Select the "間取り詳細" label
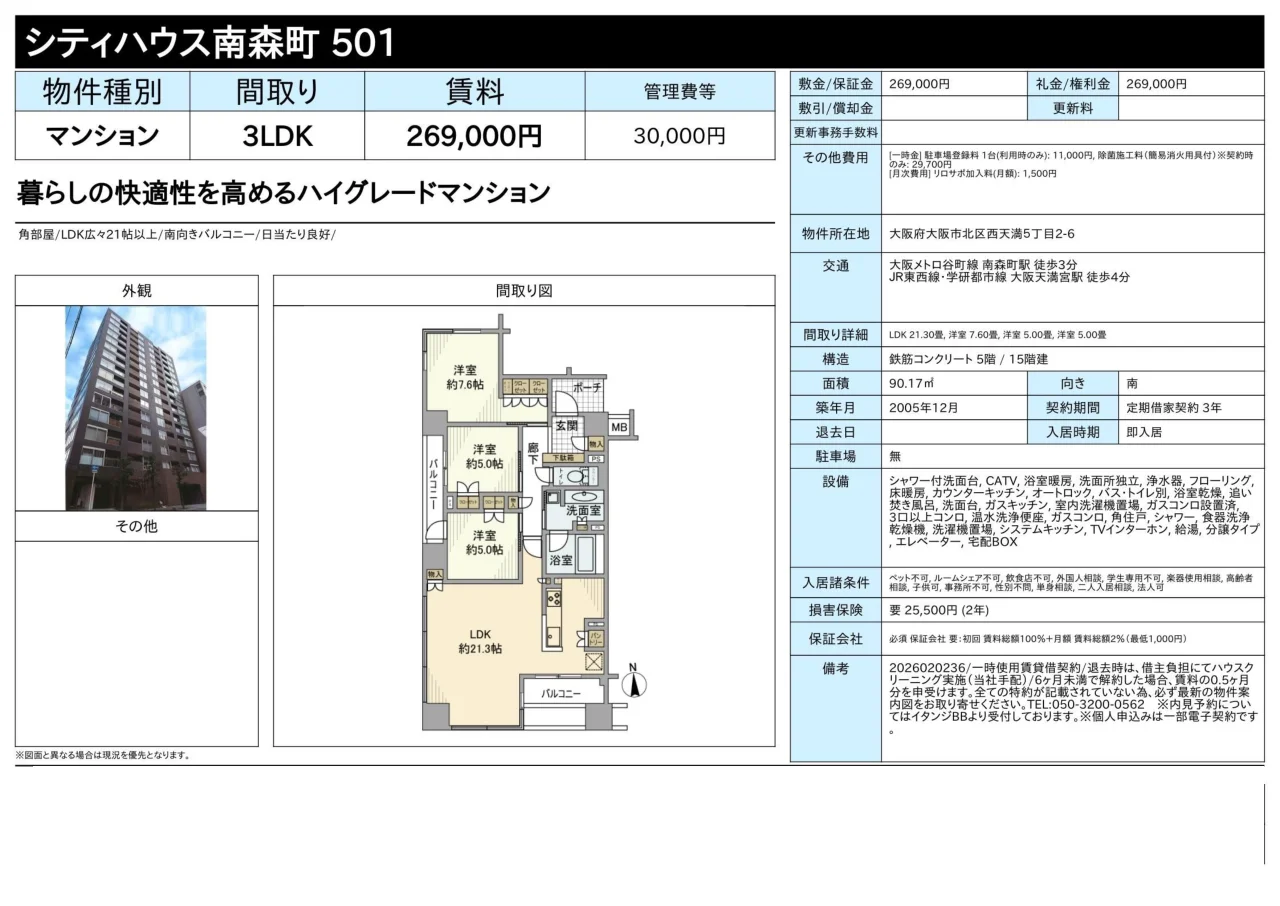The height and width of the screenshot is (906, 1280). pyautogui.click(x=836, y=335)
